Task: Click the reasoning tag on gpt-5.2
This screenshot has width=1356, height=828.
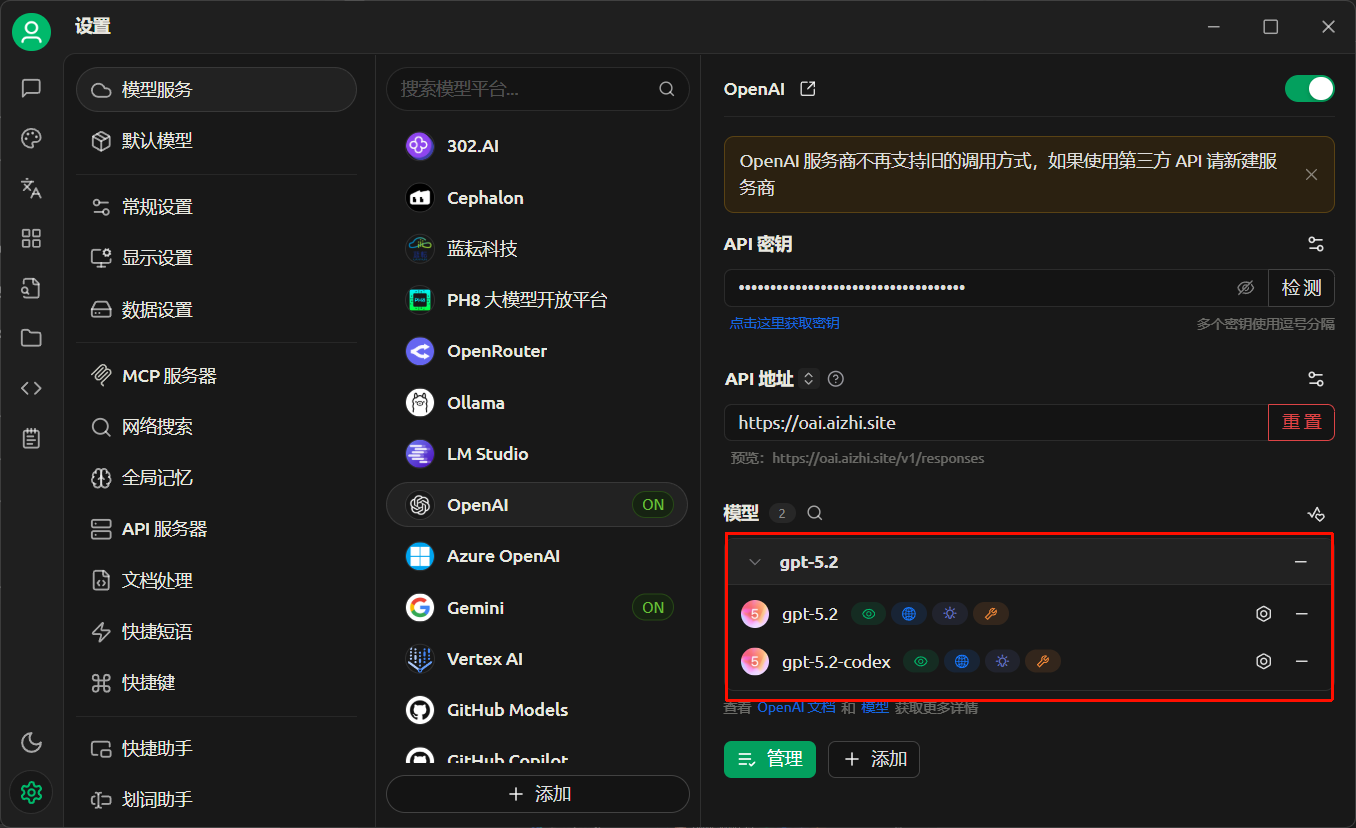Action: 950,614
